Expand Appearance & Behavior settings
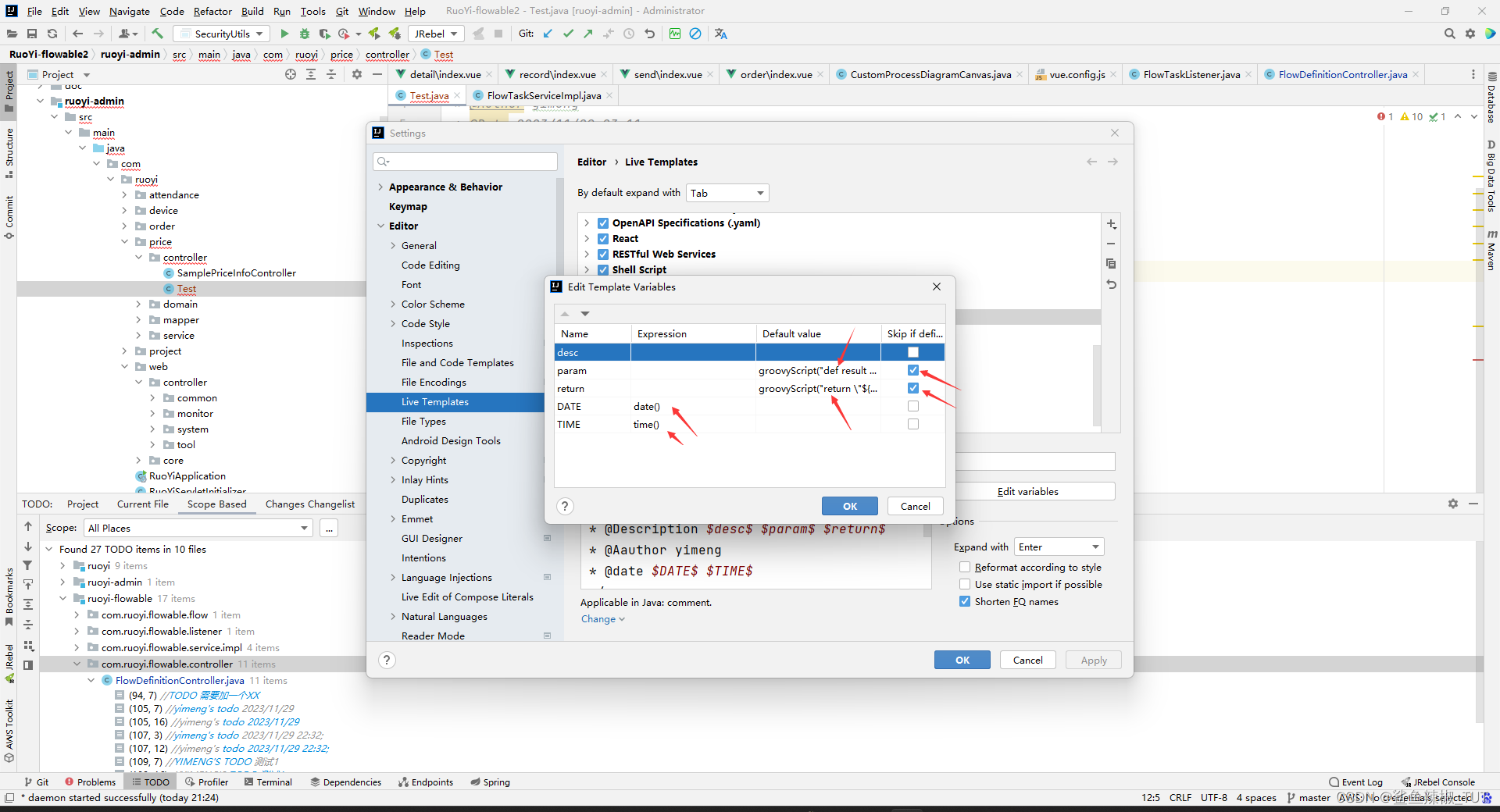1500x812 pixels. pos(380,187)
